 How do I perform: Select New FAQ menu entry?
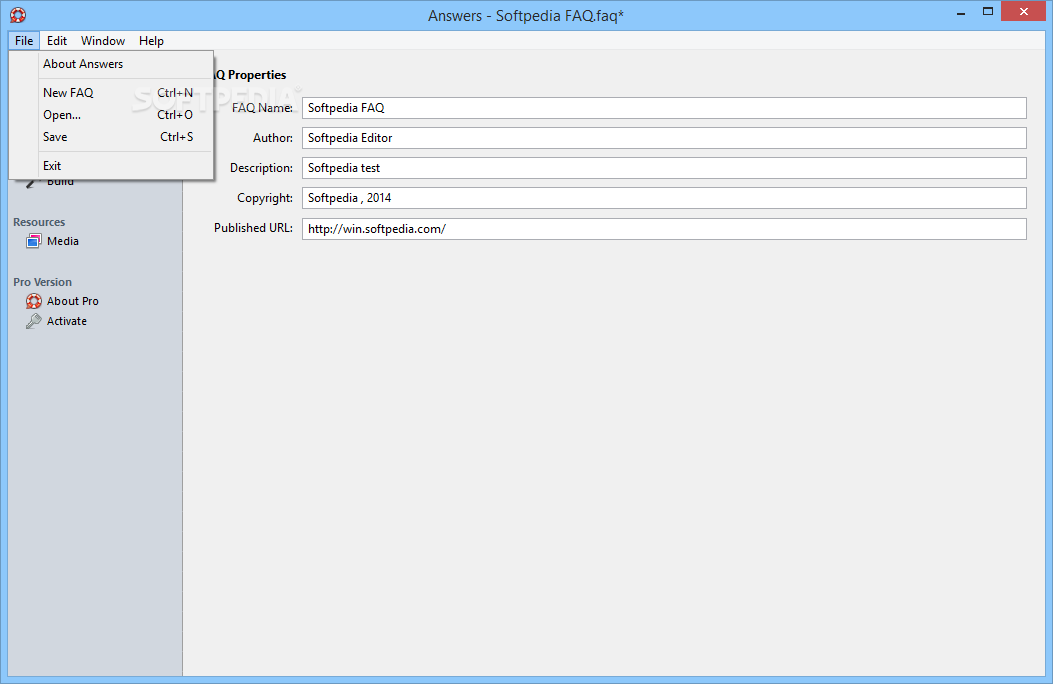click(x=111, y=93)
